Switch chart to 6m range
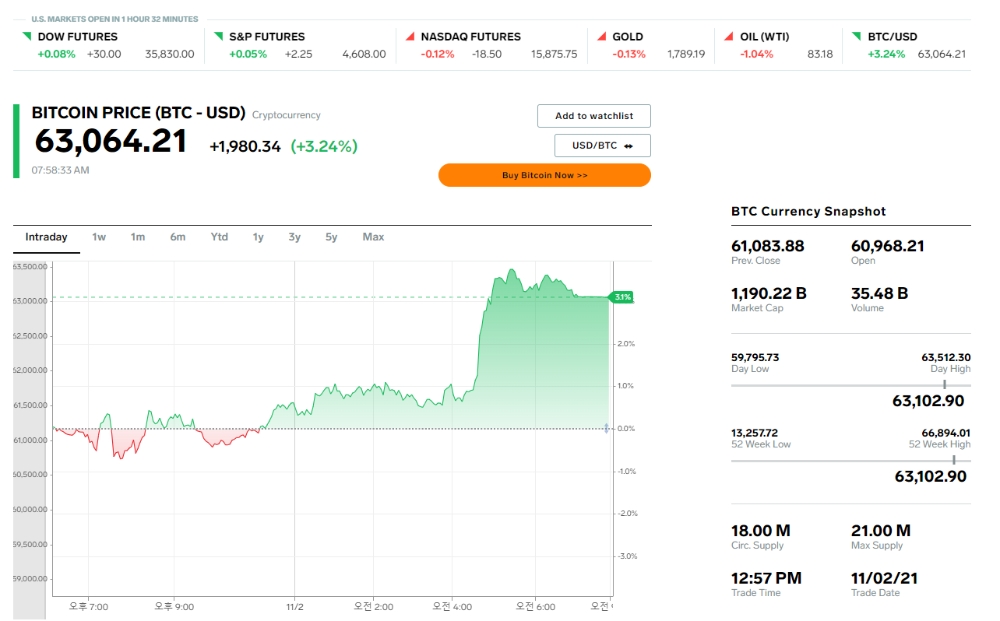This screenshot has width=1000, height=621. click(x=177, y=237)
